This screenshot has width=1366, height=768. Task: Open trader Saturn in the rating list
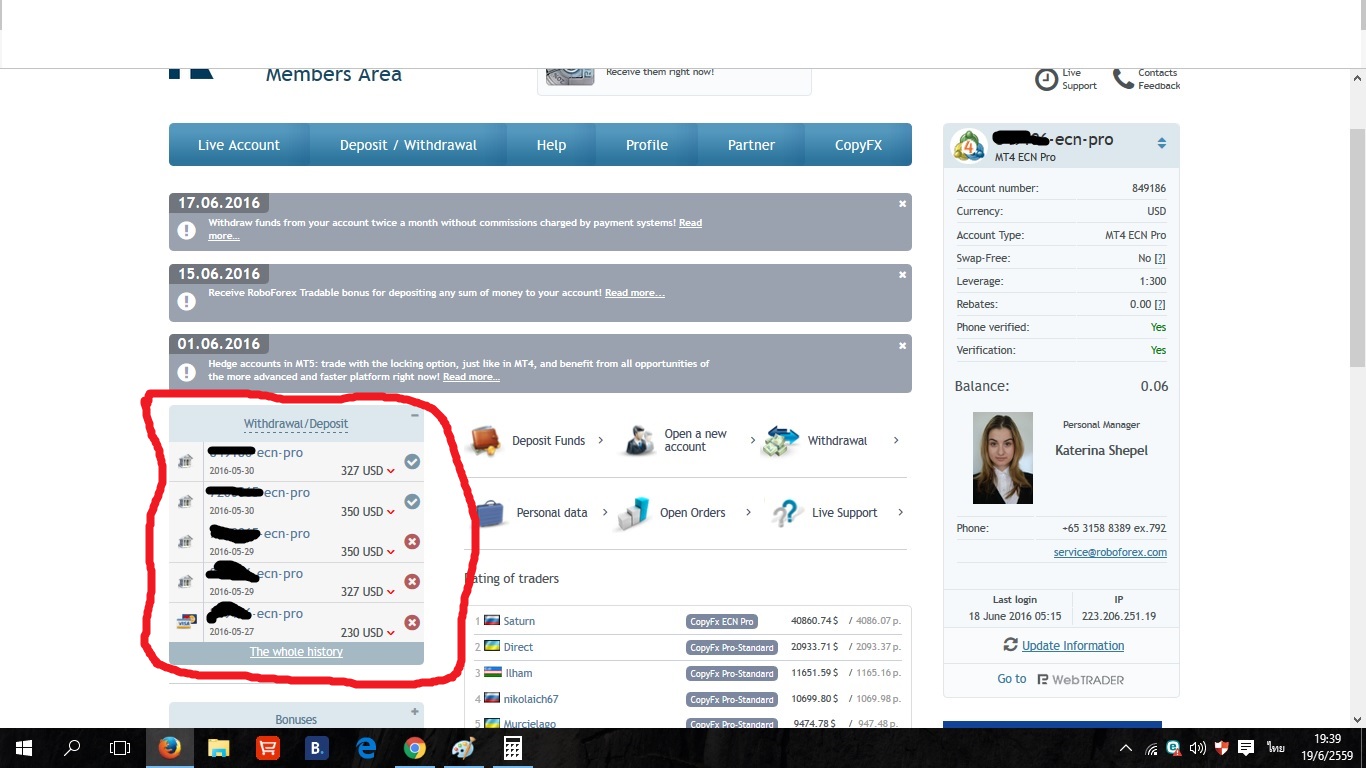[519, 621]
